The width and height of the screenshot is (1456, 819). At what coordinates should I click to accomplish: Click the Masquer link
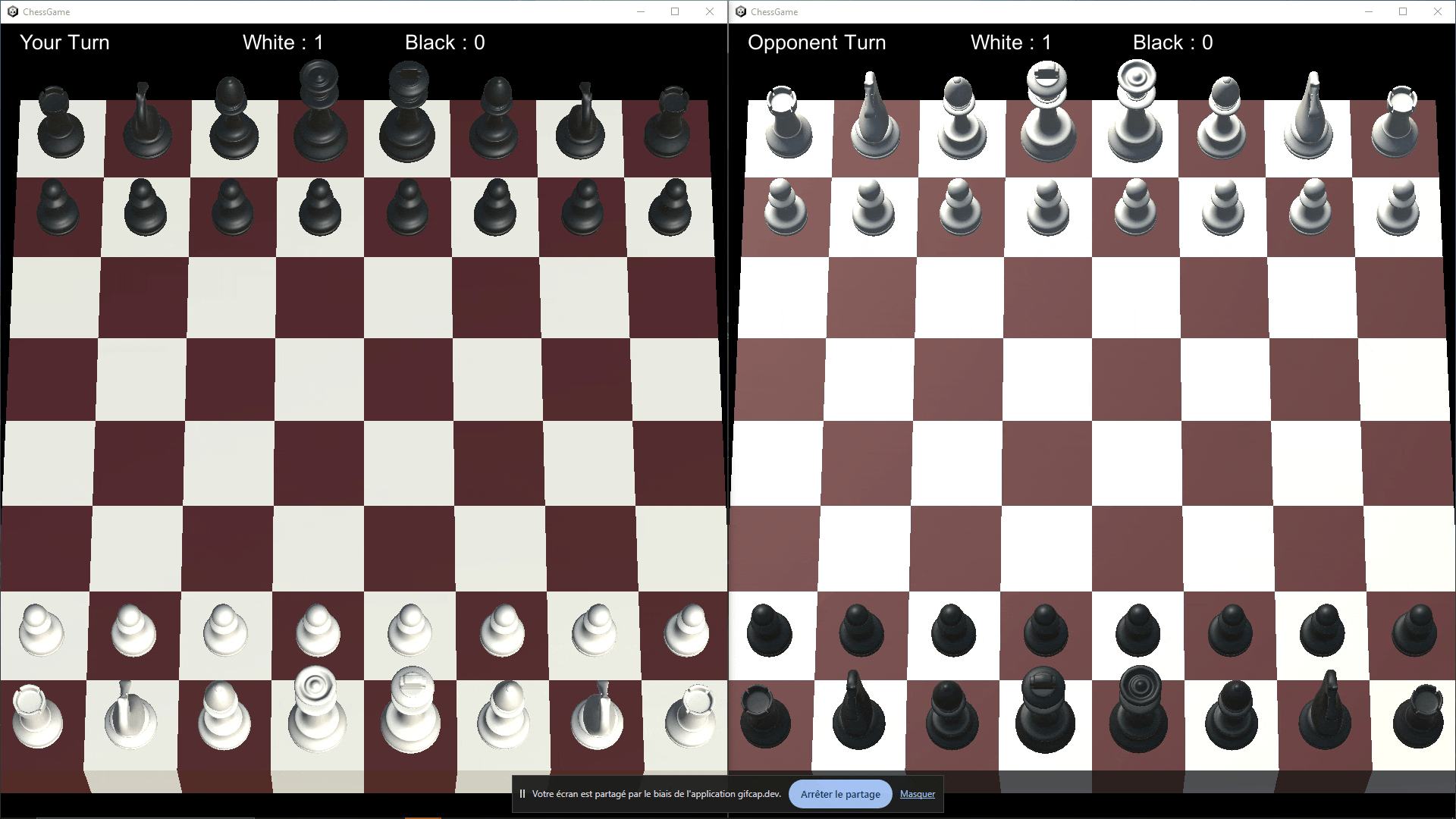(917, 794)
